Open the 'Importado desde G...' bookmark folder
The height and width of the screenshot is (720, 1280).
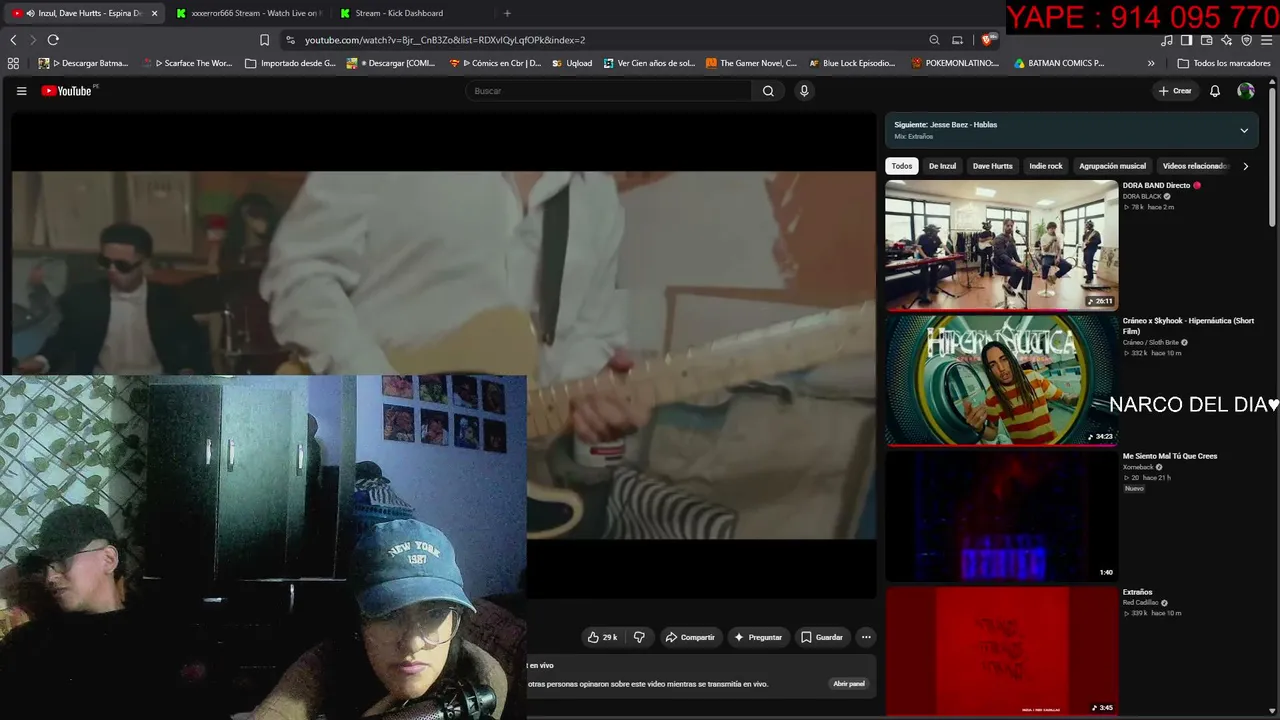click(x=290, y=63)
